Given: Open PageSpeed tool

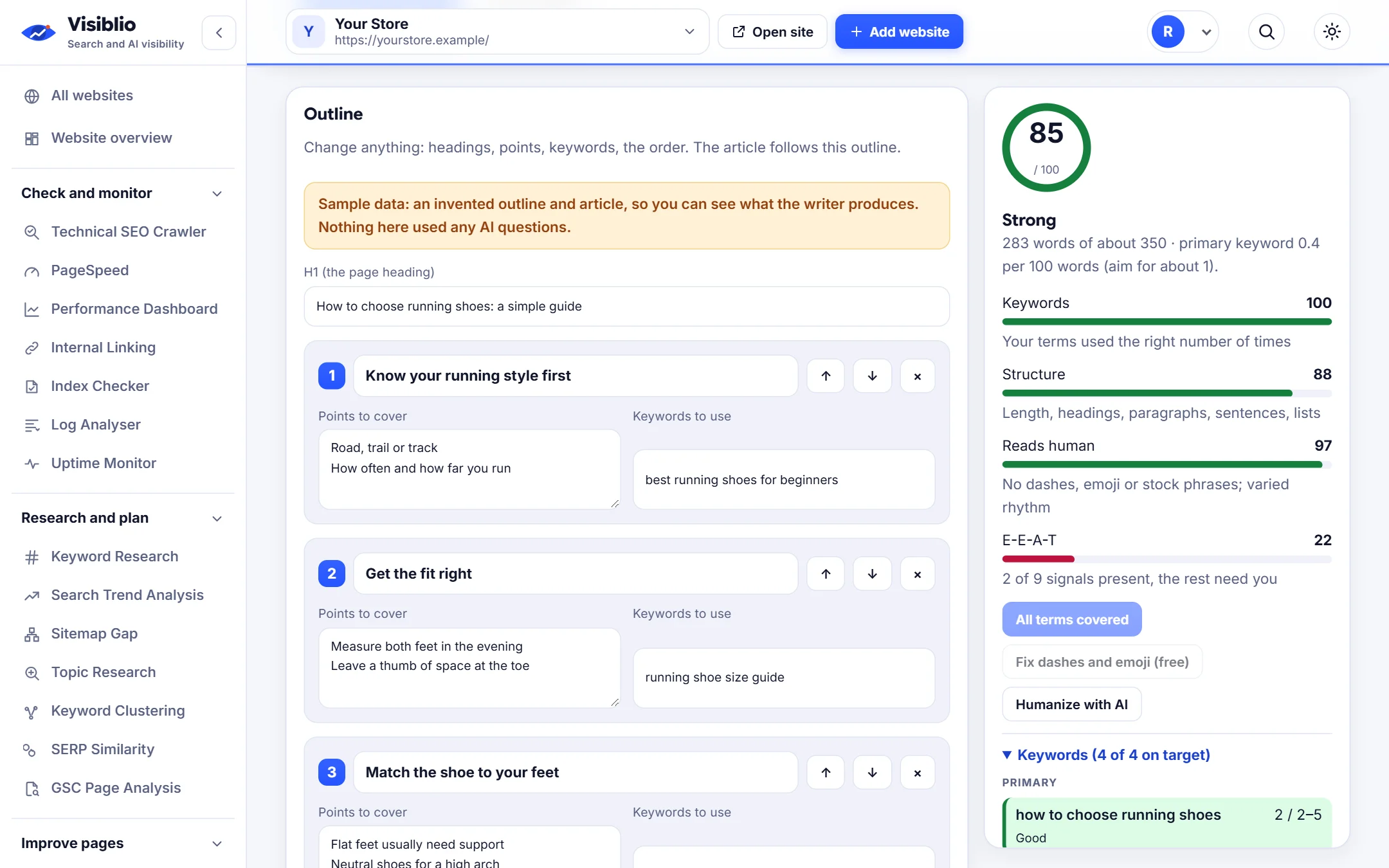Looking at the screenshot, I should (x=89, y=270).
